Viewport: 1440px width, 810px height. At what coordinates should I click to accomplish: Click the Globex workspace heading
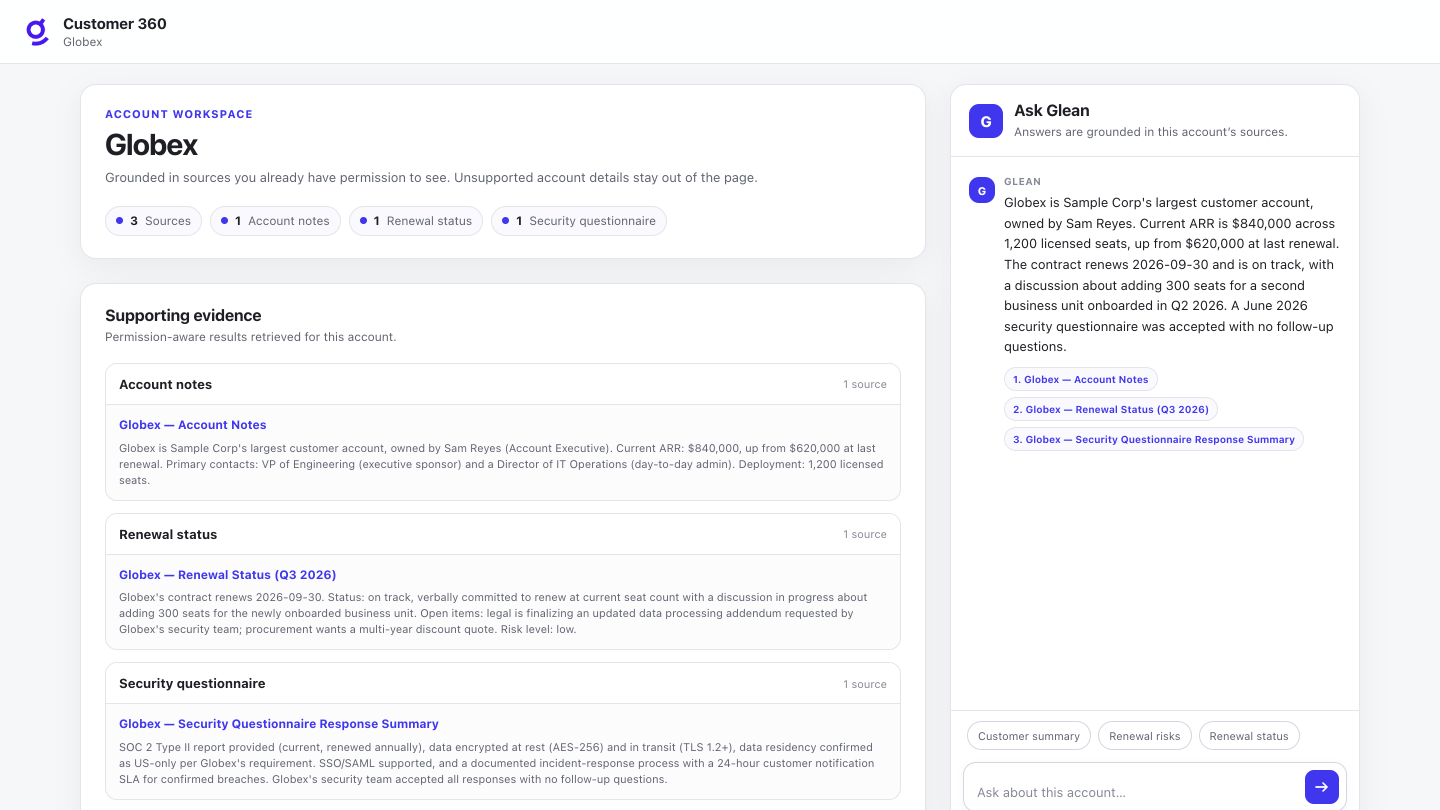[152, 145]
